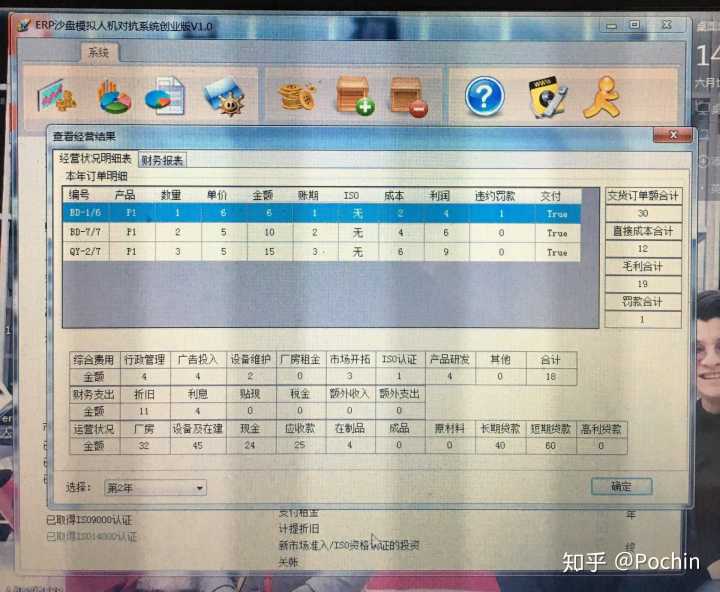Click the 高利贷款 cell
Viewport: 720px width, 592px height.
[x=601, y=429]
